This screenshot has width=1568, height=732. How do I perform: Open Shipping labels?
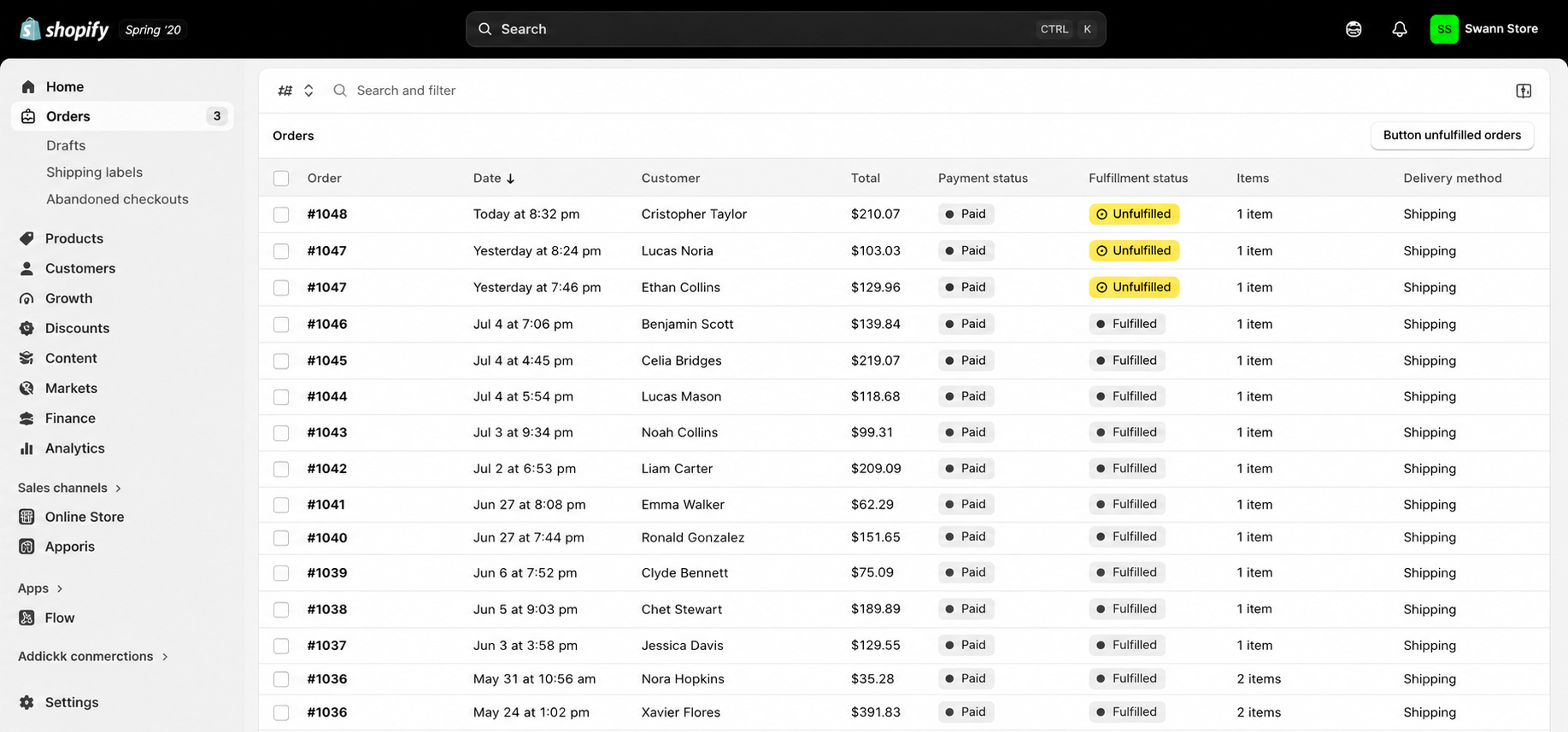pos(94,173)
